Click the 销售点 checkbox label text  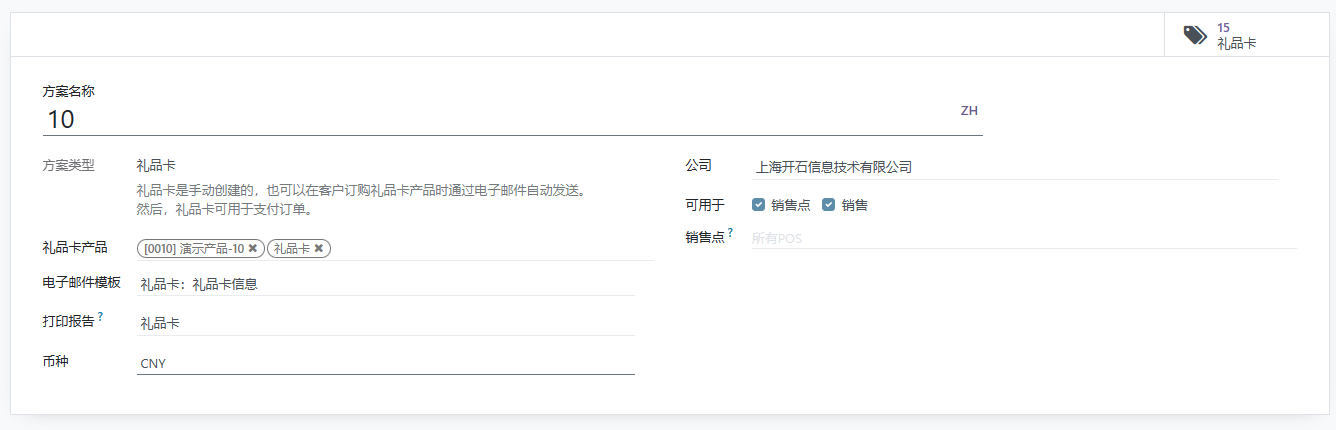(x=790, y=205)
